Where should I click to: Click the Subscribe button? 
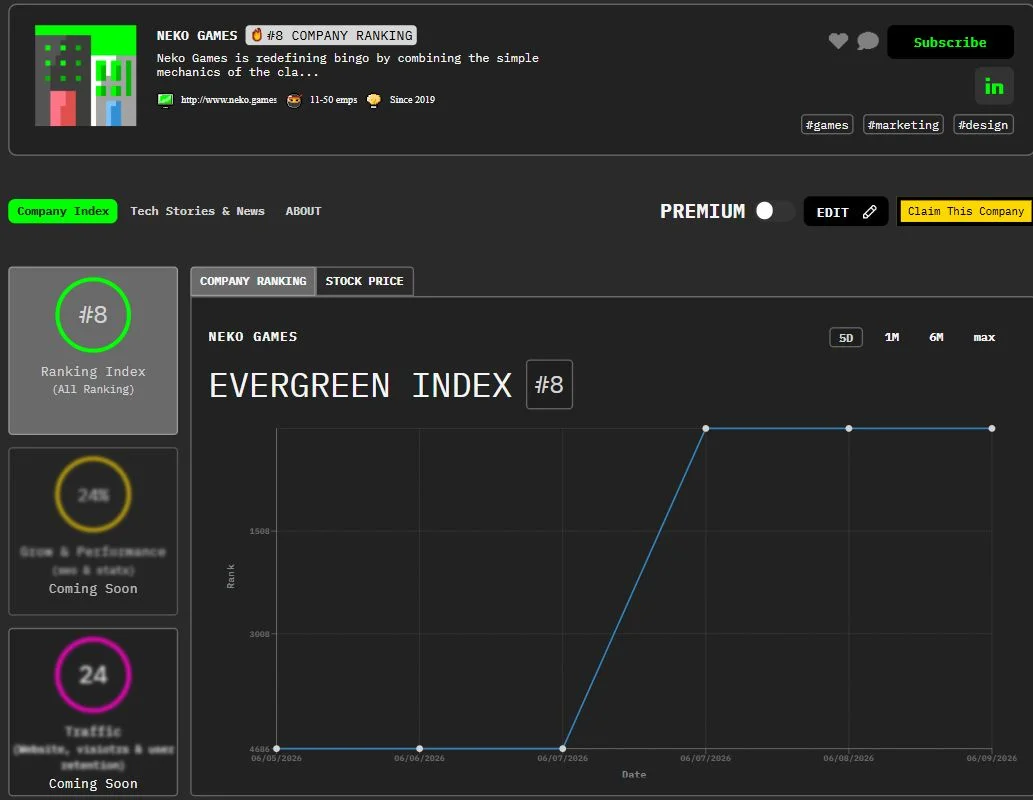click(950, 42)
